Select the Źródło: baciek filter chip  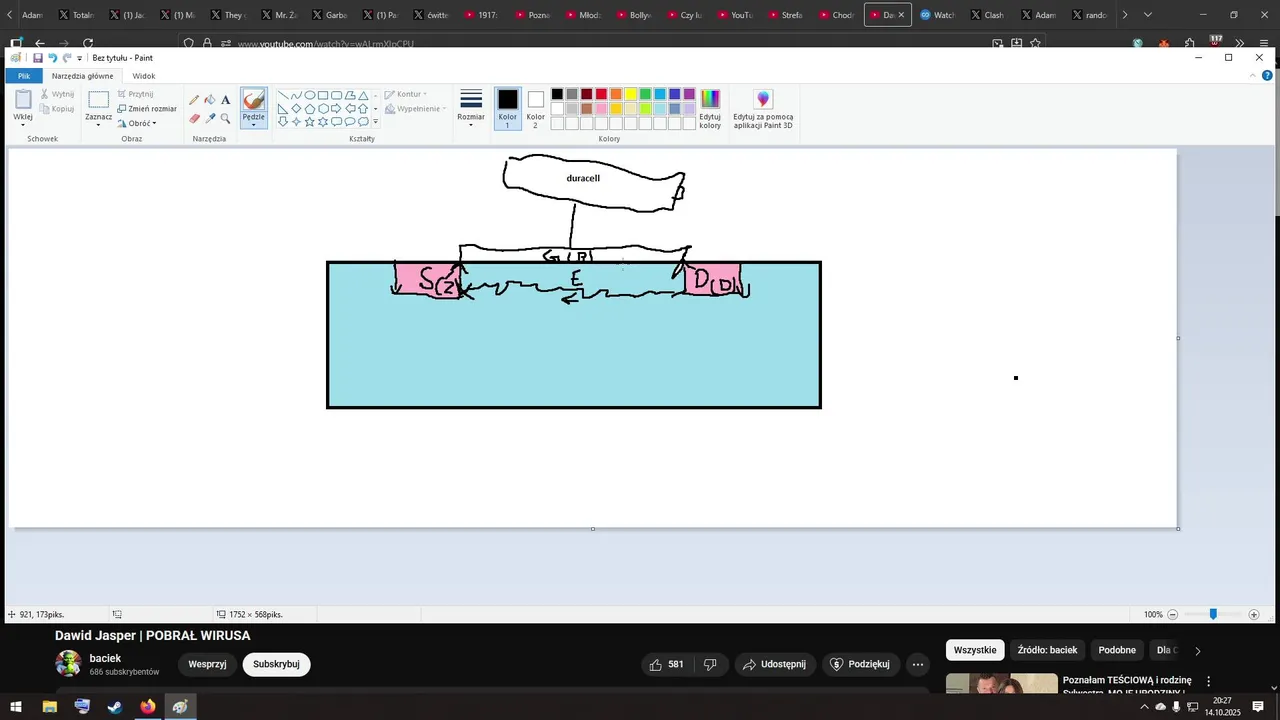click(1047, 650)
